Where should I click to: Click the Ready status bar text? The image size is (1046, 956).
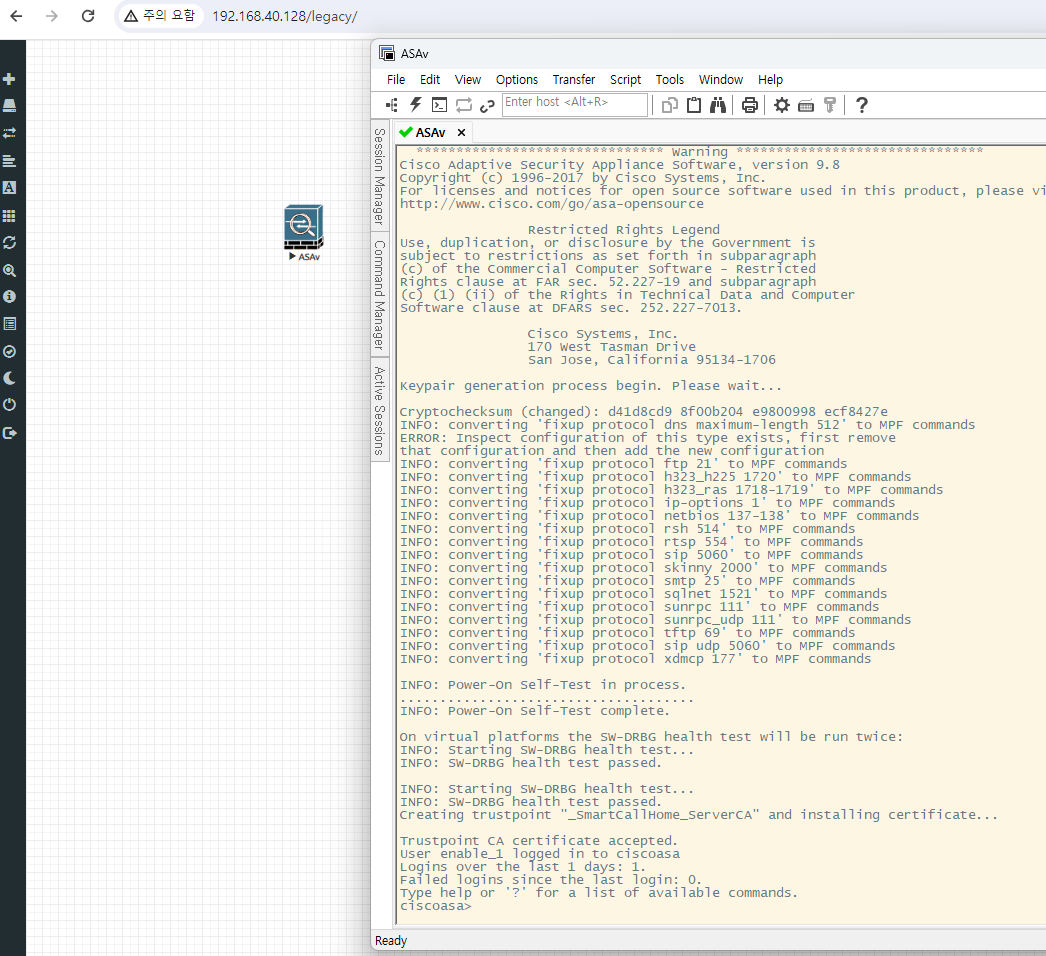(391, 941)
